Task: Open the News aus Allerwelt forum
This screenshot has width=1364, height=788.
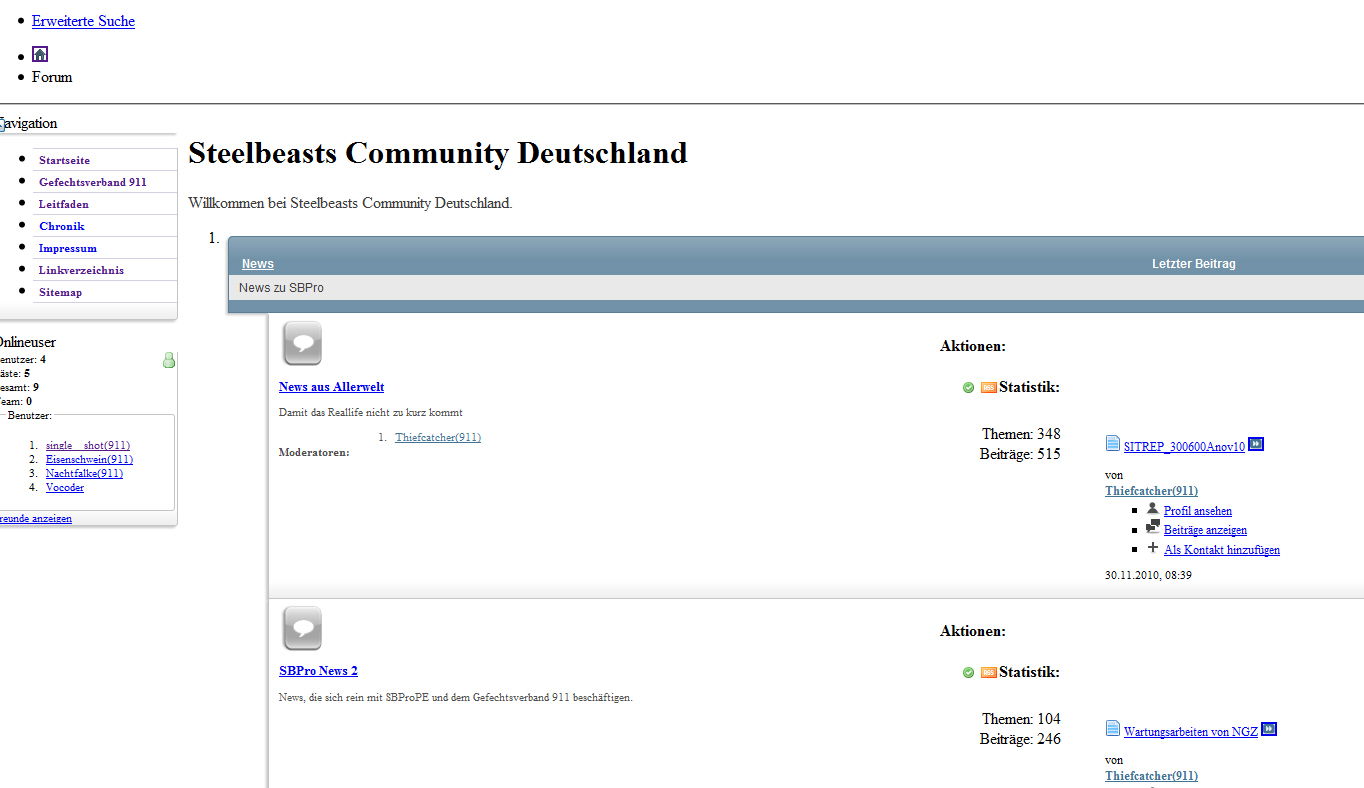Action: point(331,387)
